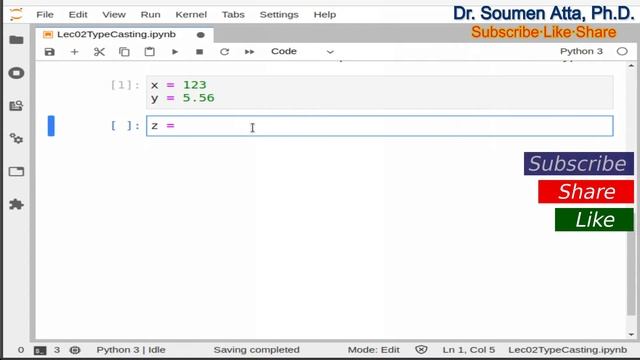The image size is (640, 360).
Task: Open the cell type Code dropdown
Action: [302, 51]
